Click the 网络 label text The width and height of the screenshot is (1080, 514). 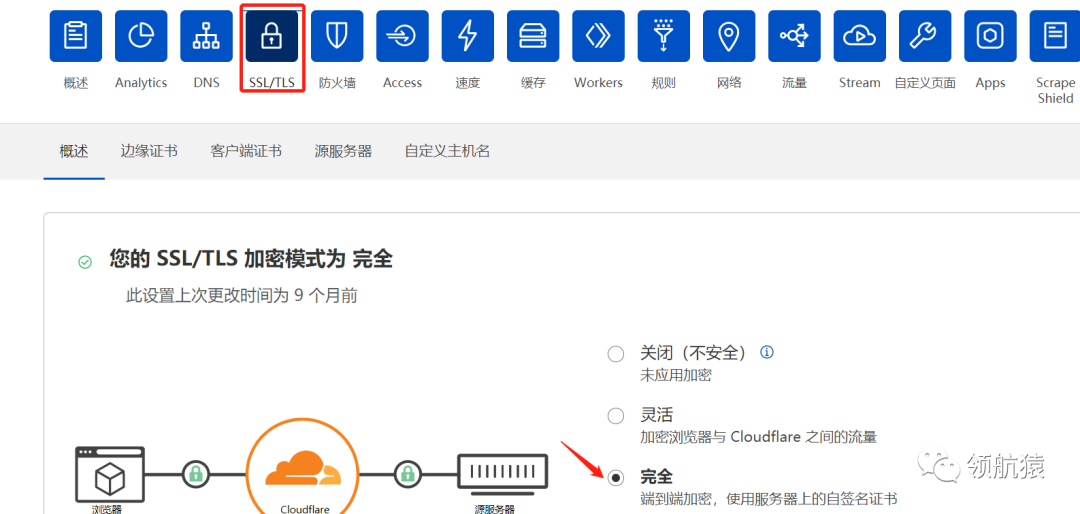pos(729,83)
